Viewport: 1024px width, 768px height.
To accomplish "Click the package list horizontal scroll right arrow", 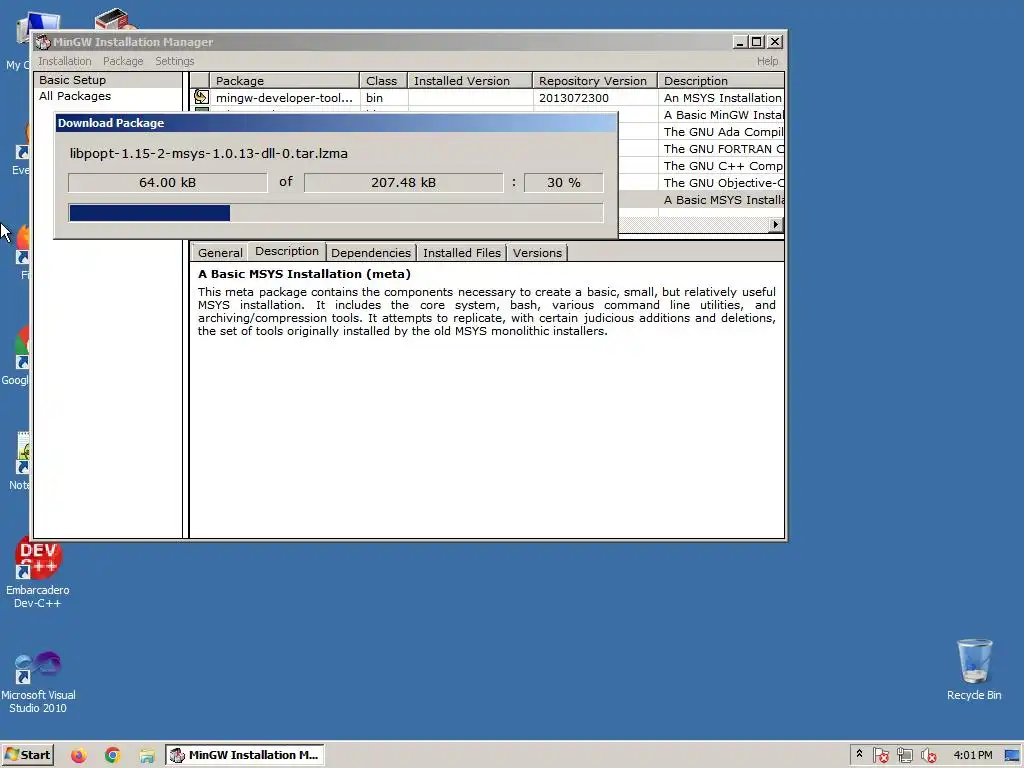I will pyautogui.click(x=775, y=225).
